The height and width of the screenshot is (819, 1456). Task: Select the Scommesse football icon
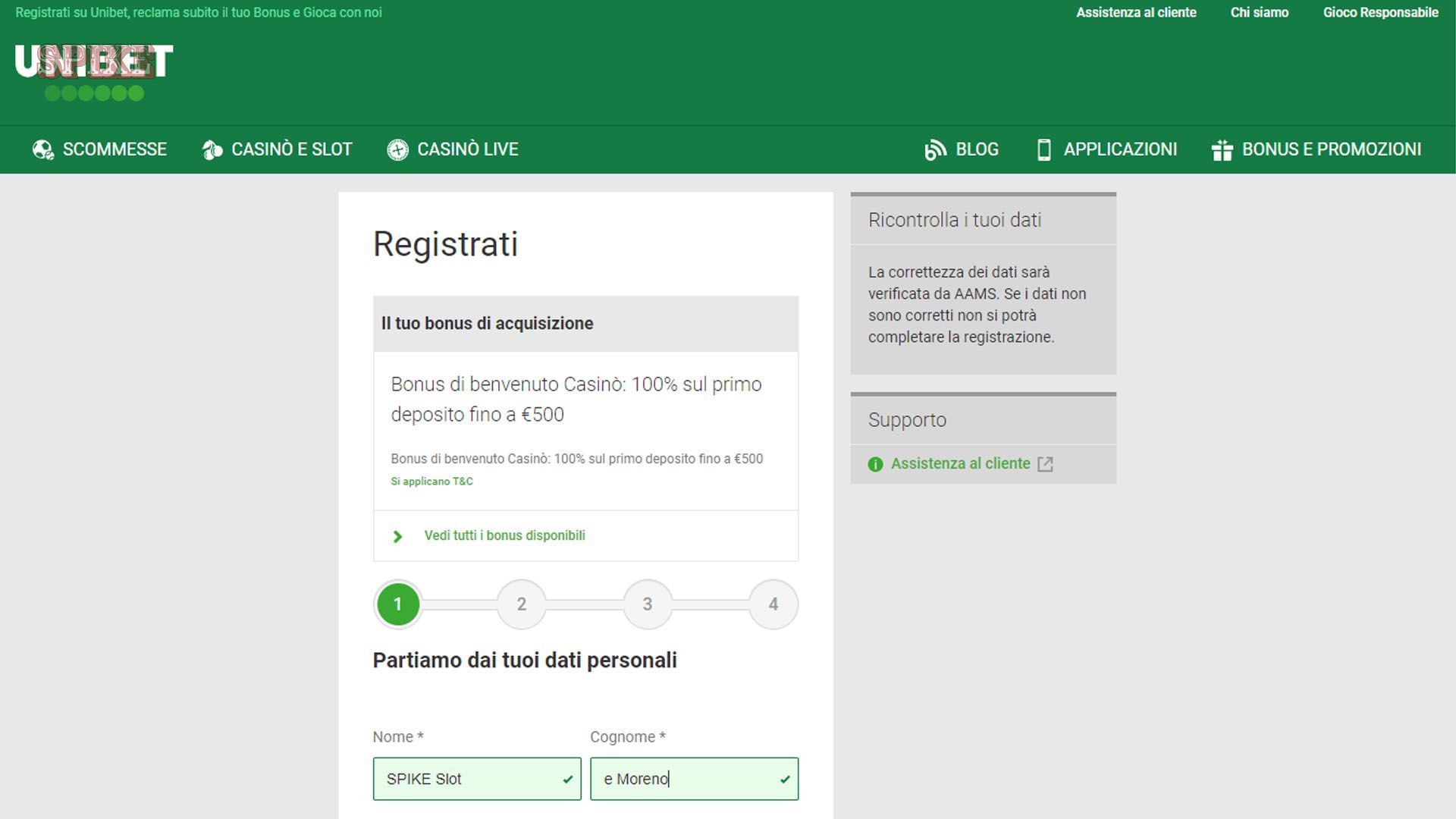click(x=42, y=149)
